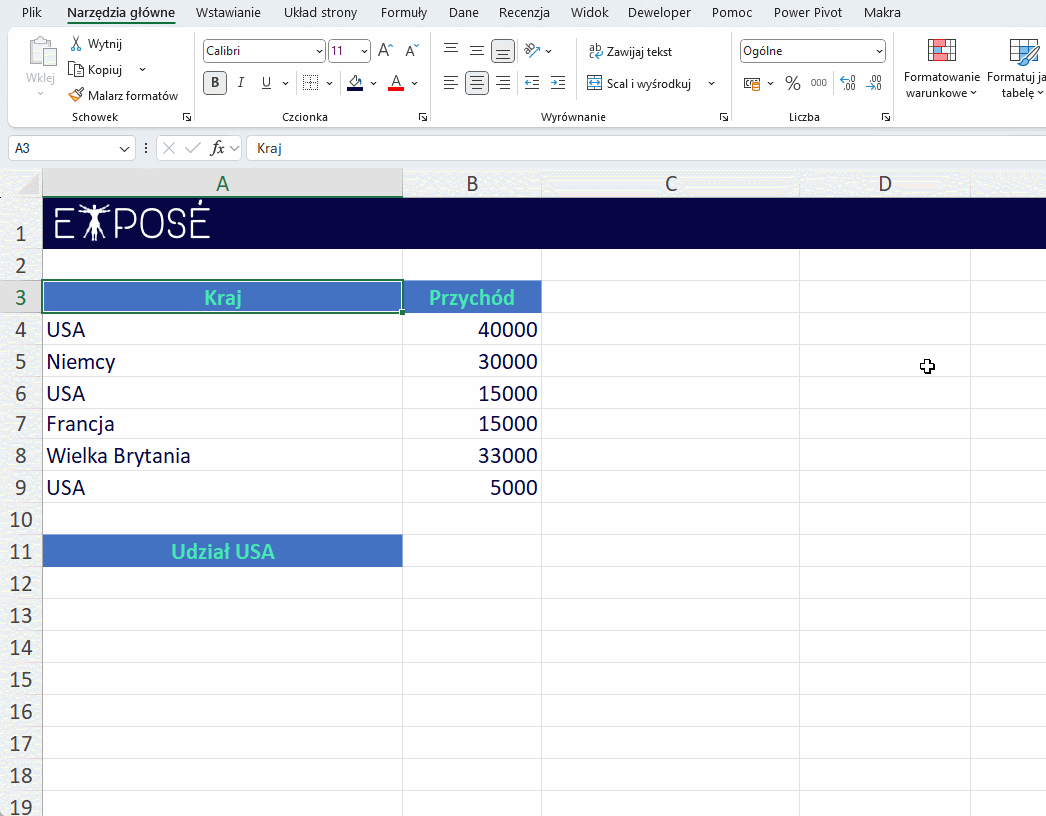Screen dimensions: 1046x816
Task: Align text to middle of cell
Action: coord(476,51)
